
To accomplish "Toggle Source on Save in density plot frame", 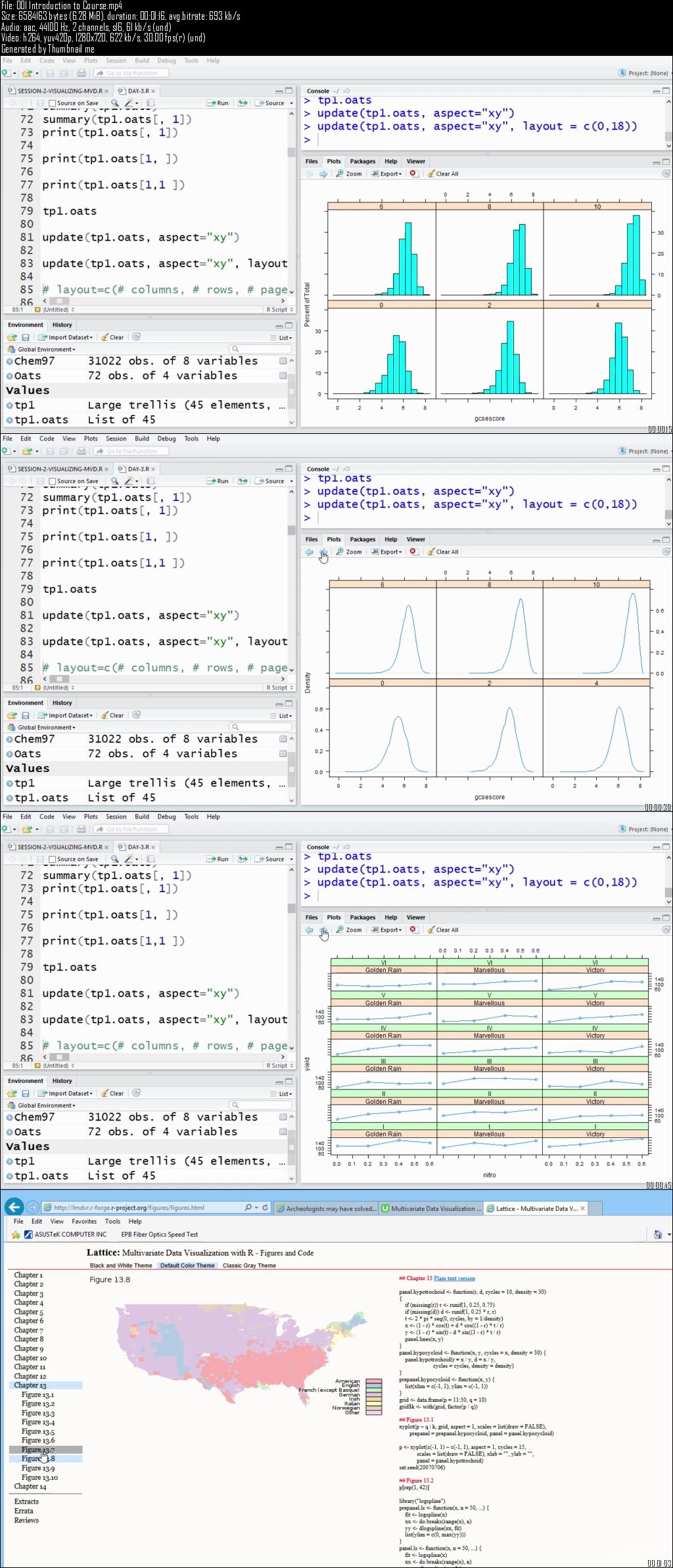I will point(53,481).
